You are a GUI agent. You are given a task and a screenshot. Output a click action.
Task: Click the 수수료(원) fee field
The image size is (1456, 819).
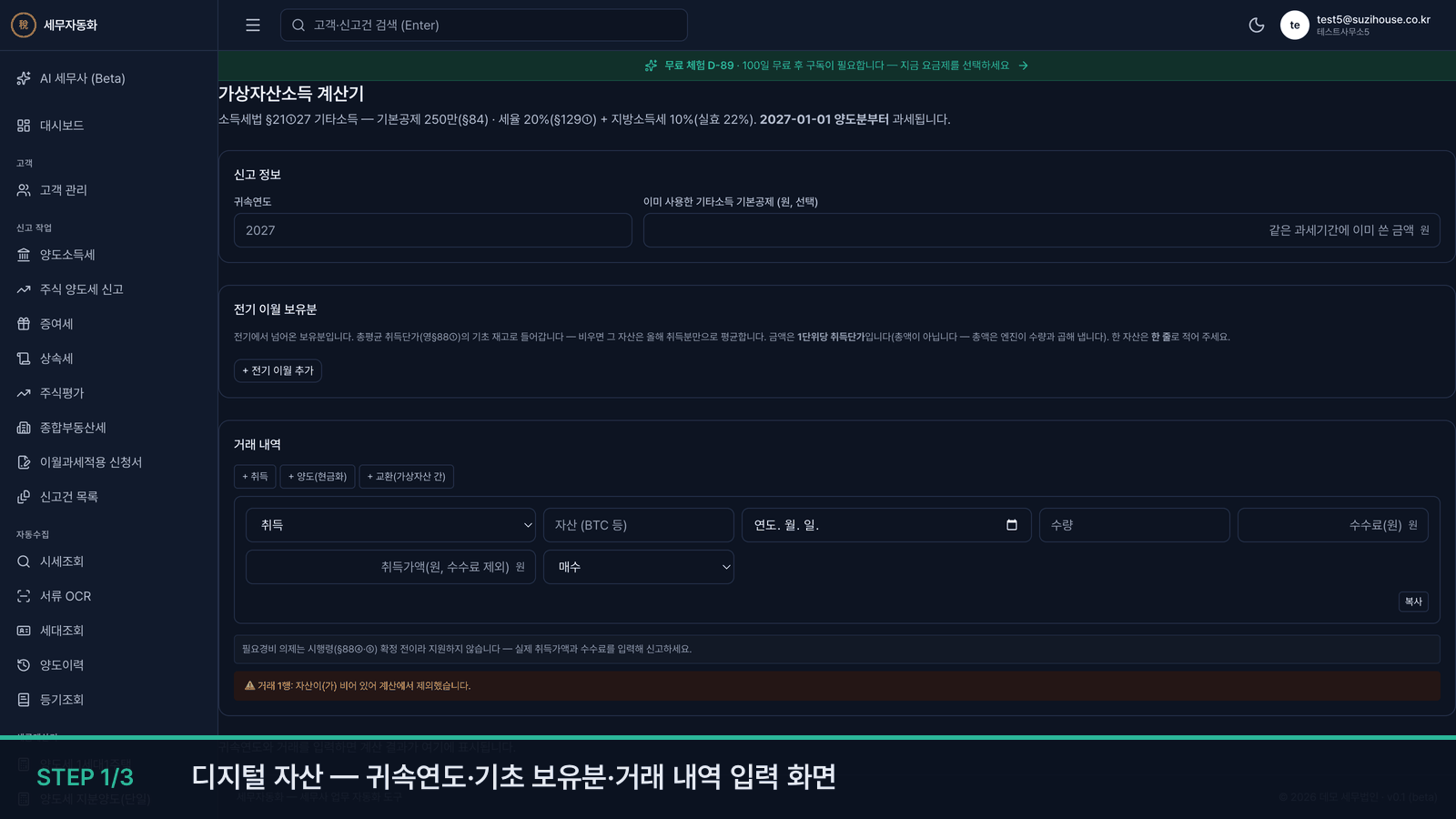(1333, 525)
